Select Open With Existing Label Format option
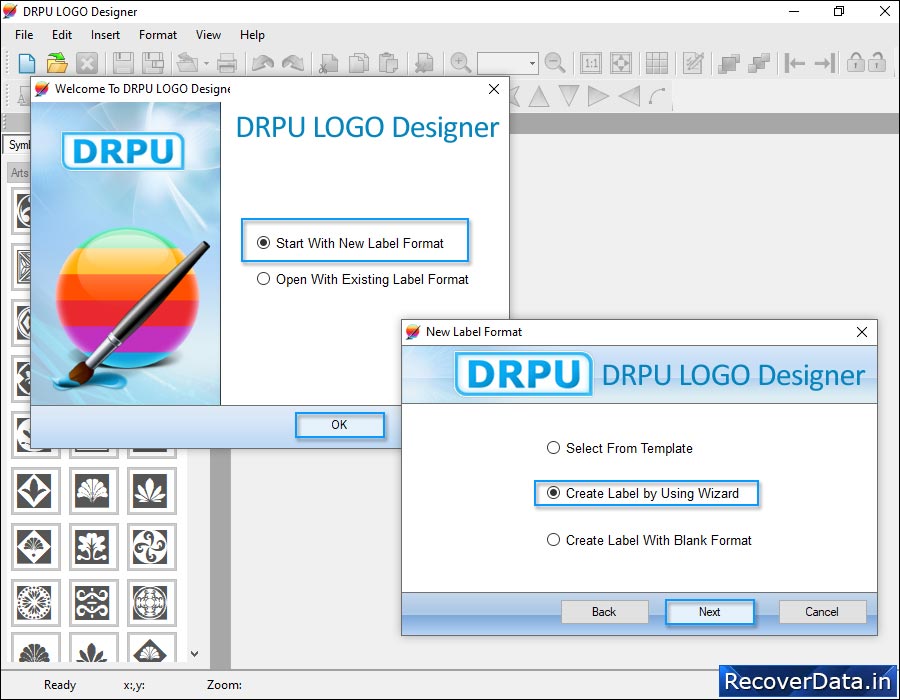900x700 pixels. (363, 279)
